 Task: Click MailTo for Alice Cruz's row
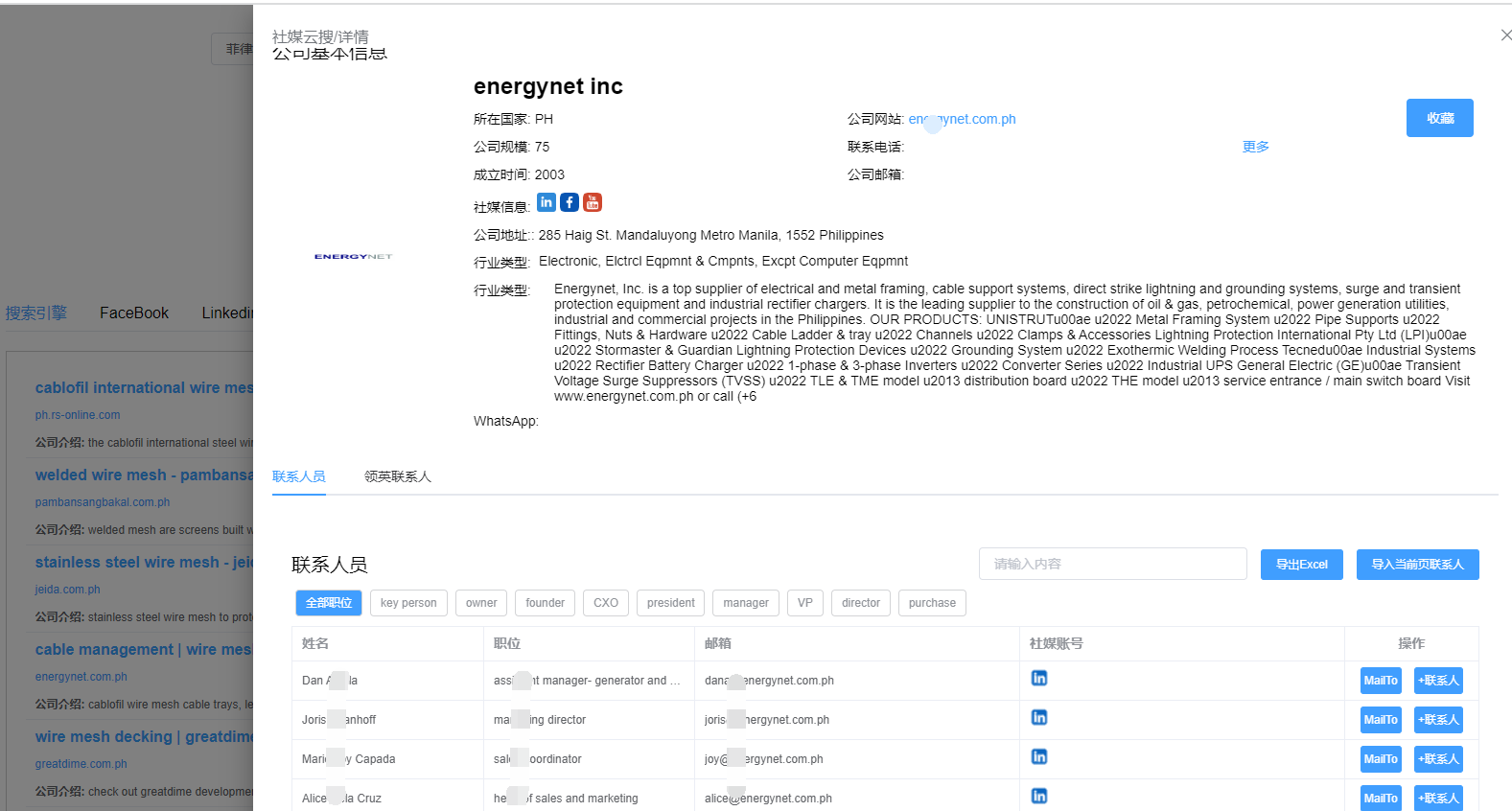[x=1381, y=798]
